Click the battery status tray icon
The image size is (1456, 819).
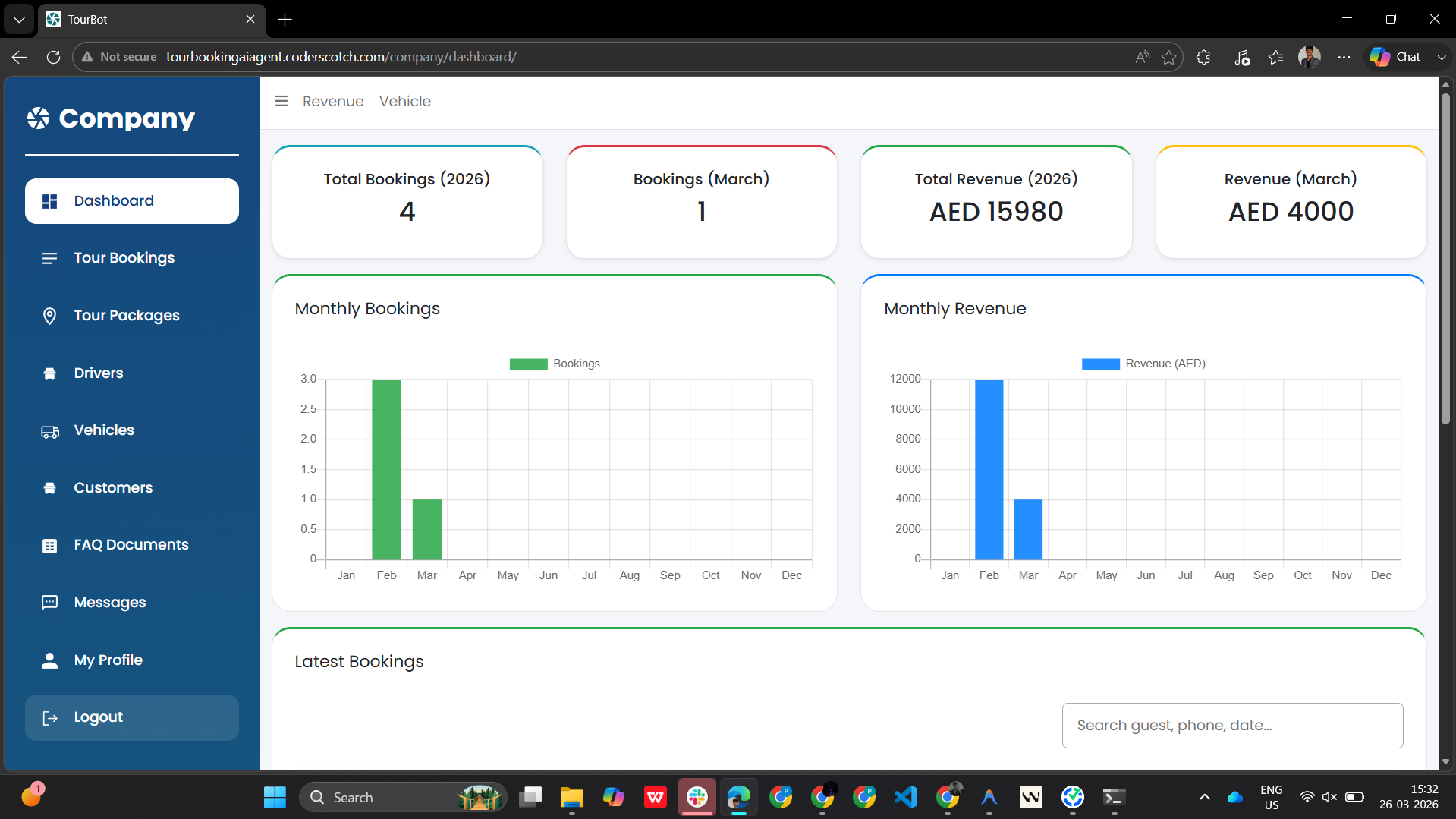click(1354, 797)
